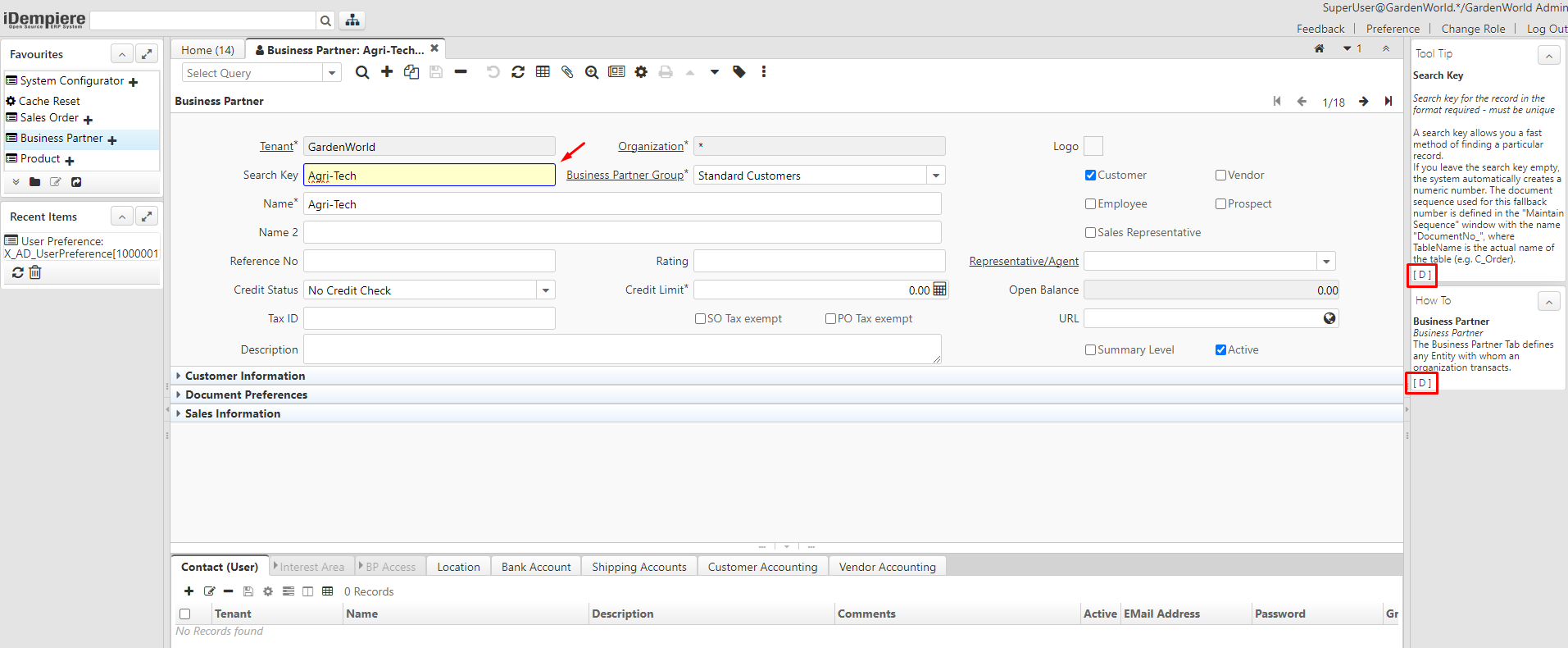Open the menu tree sitemap icon
1568x648 pixels.
click(x=352, y=21)
